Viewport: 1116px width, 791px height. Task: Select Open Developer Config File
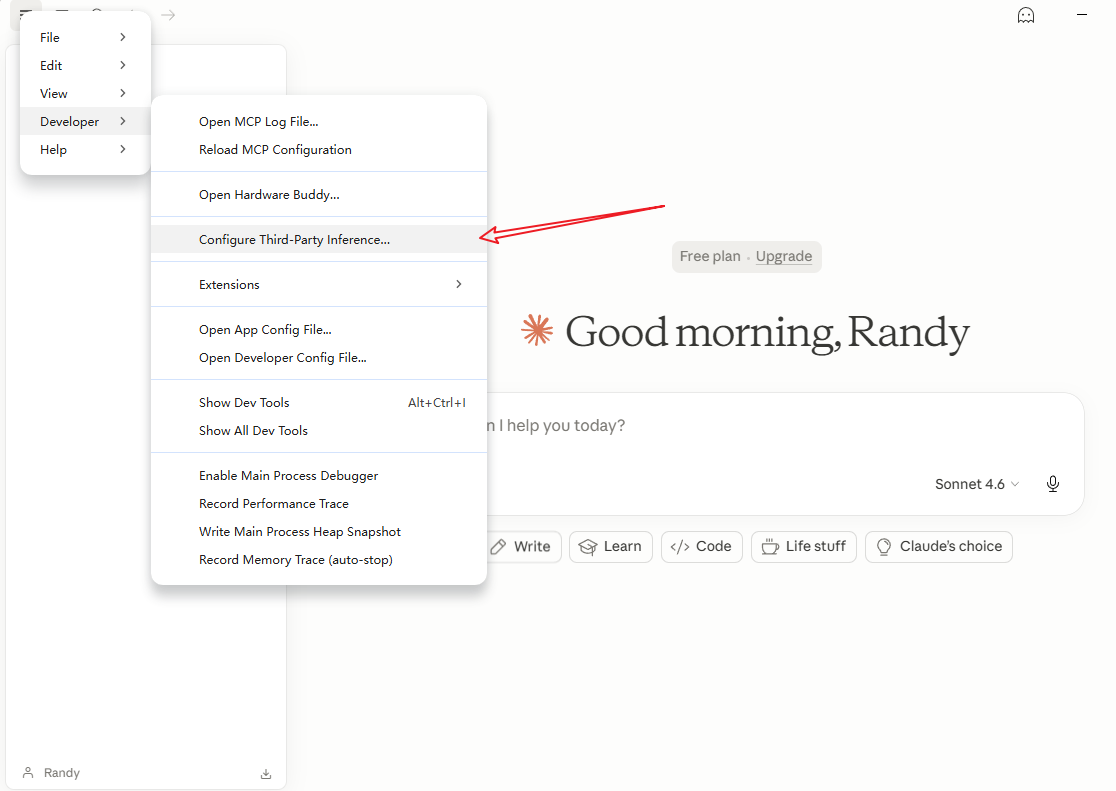tap(319, 357)
